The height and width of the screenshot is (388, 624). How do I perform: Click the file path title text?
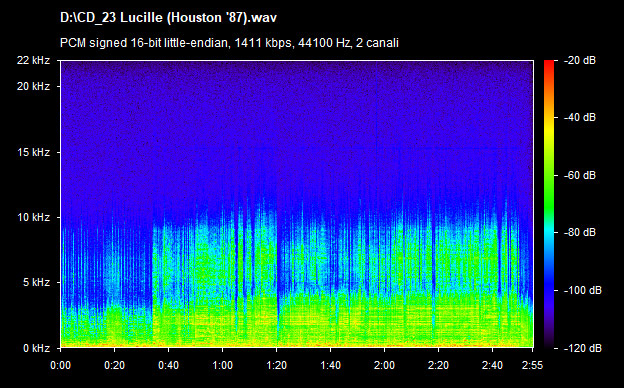(168, 18)
